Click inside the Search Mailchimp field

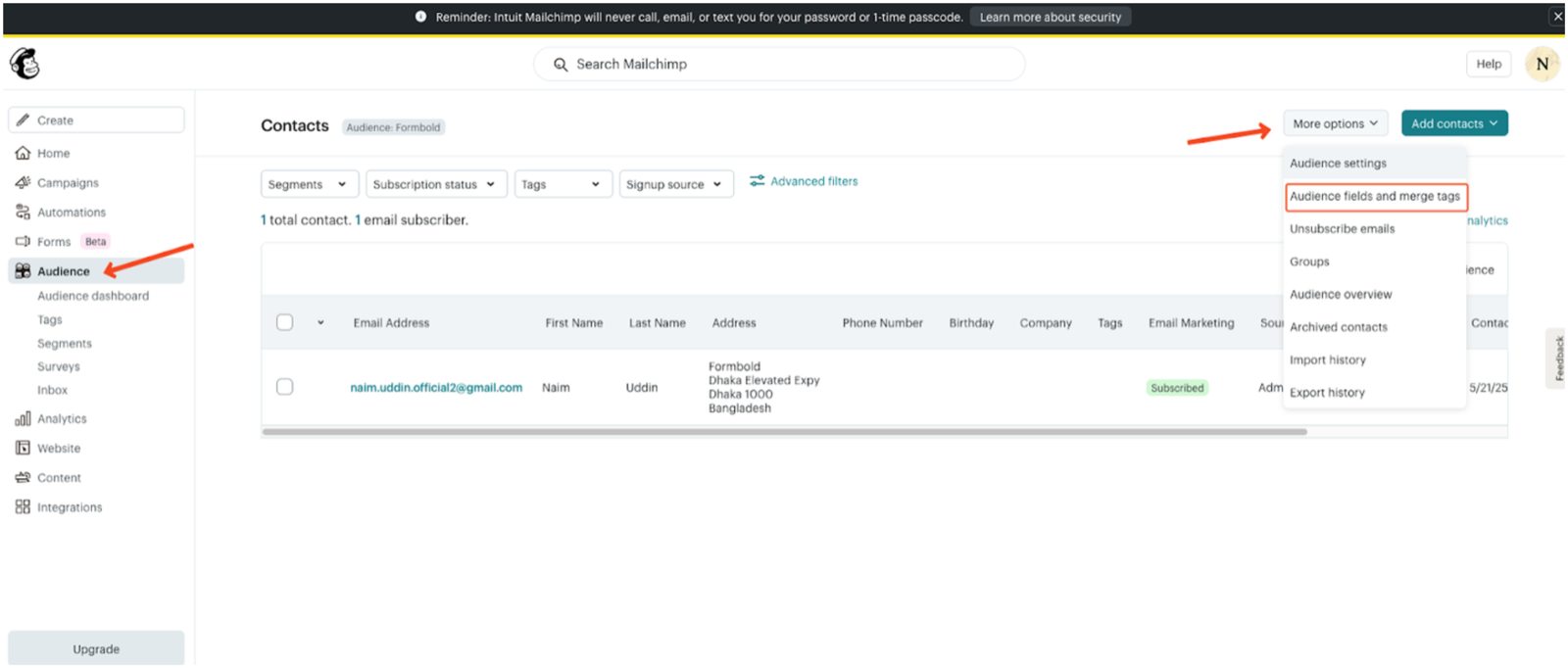point(779,65)
